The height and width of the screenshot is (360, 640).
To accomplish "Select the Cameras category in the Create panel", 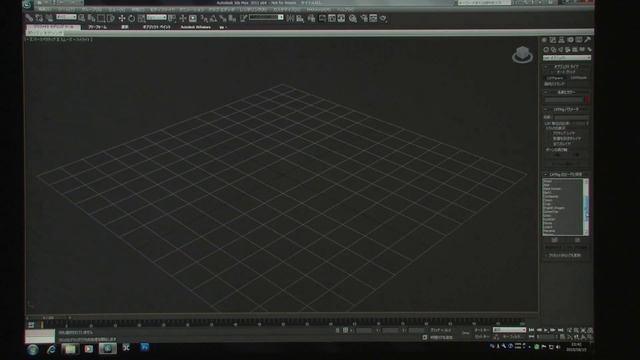I will (568, 49).
